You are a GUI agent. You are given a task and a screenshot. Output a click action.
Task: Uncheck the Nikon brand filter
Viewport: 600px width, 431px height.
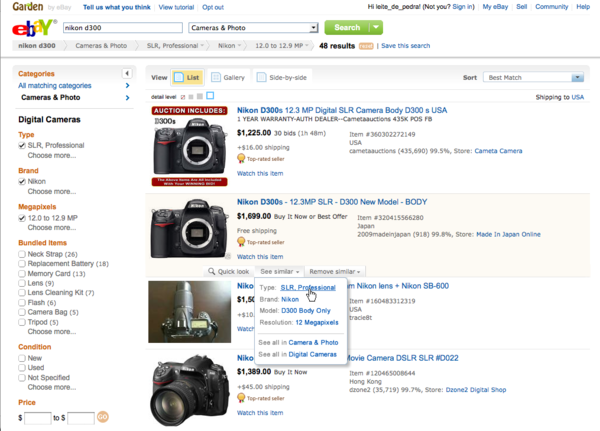[x=22, y=181]
